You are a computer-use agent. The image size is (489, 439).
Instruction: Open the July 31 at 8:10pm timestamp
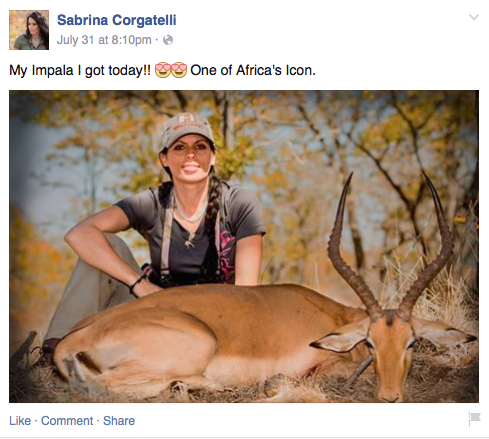104,40
